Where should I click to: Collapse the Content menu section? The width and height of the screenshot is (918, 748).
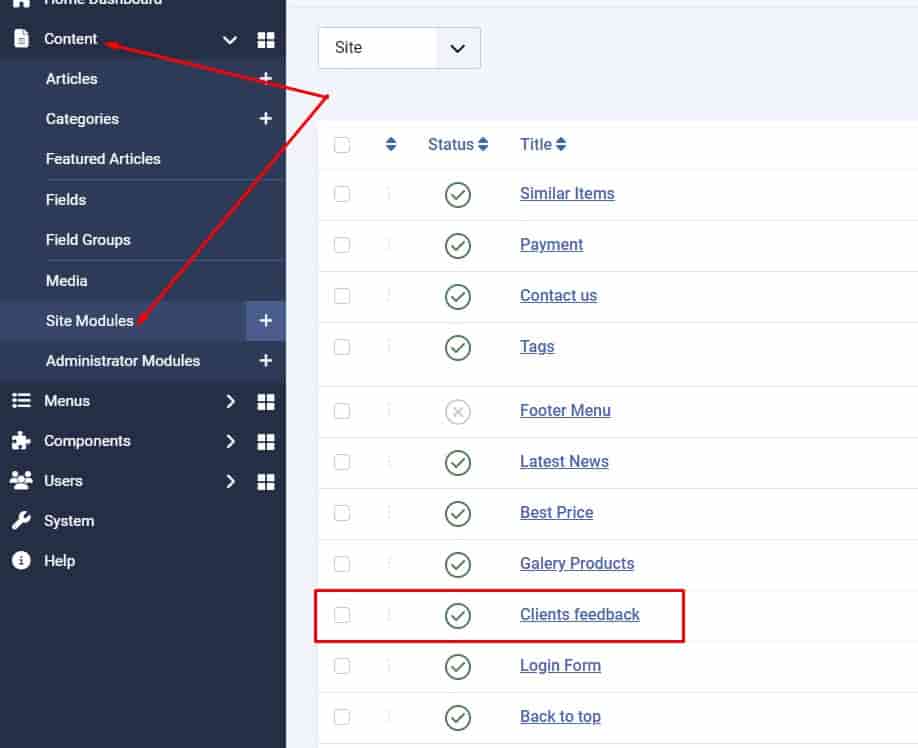[x=230, y=40]
